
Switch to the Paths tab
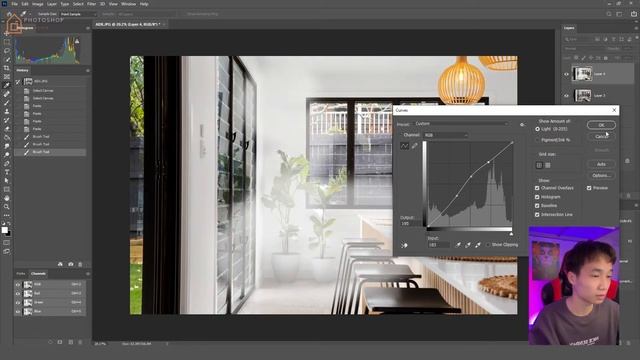[21, 274]
